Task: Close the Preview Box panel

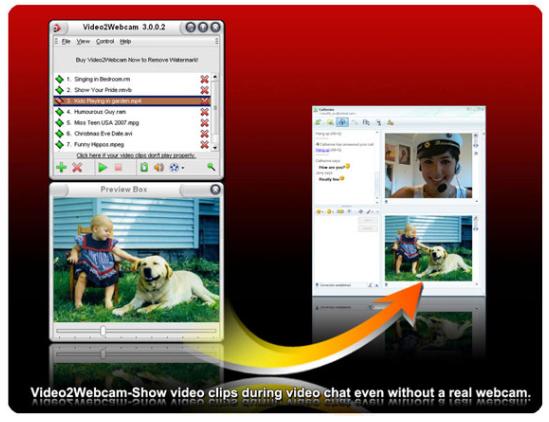Action: (215, 189)
